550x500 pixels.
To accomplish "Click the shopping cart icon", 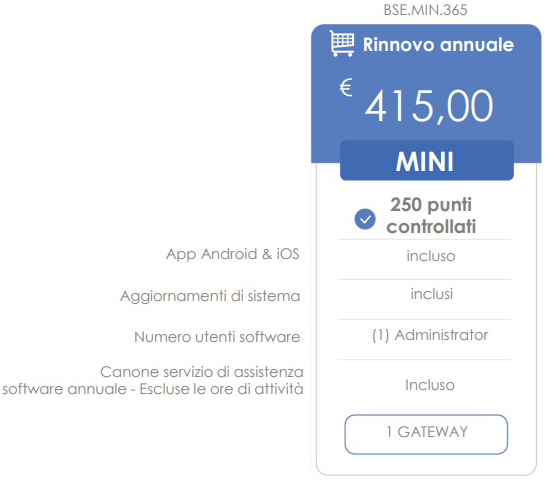I will point(342,44).
